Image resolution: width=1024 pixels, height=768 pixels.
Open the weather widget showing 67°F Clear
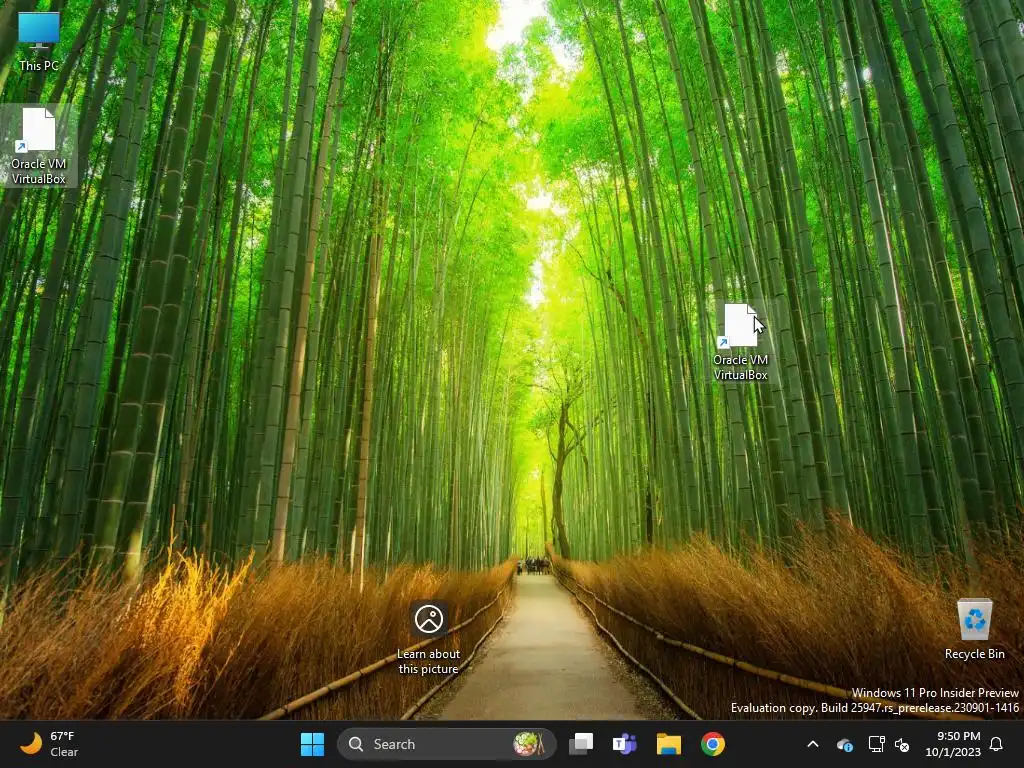coord(49,744)
